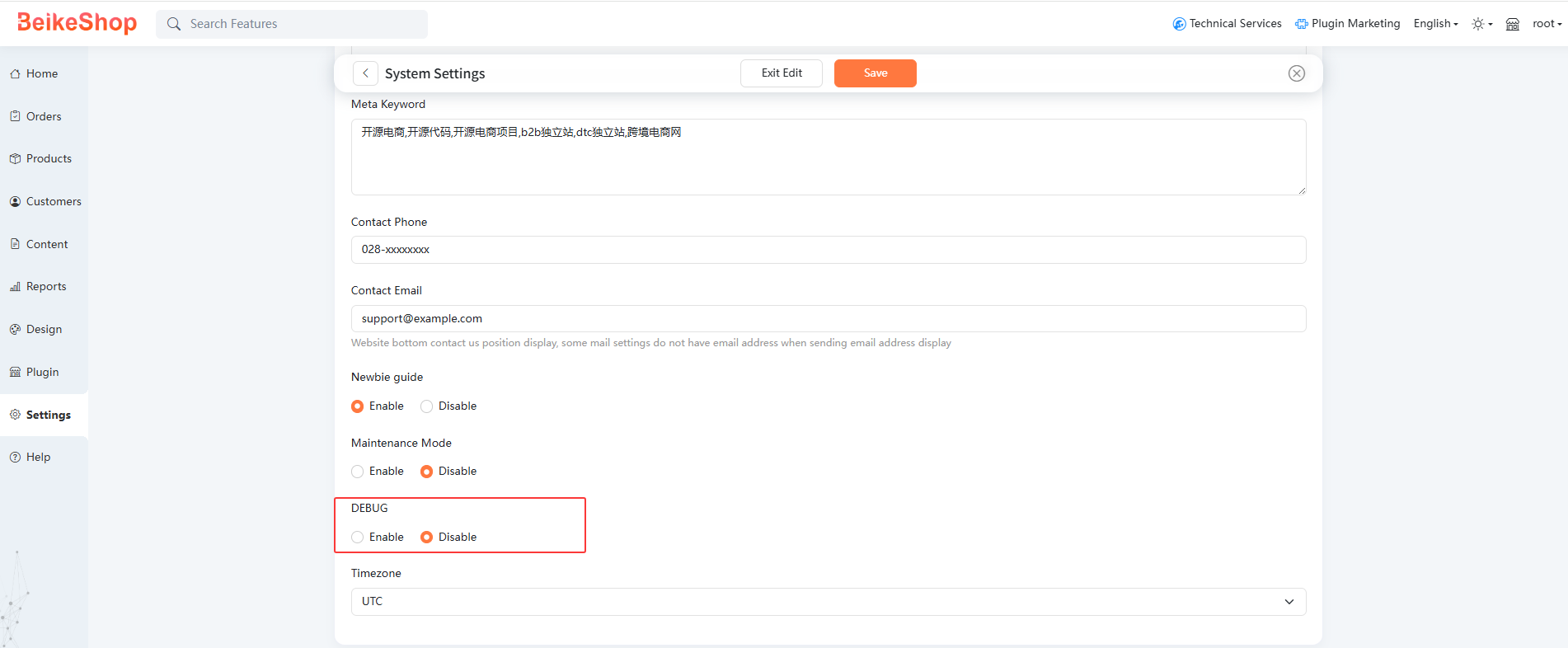Viewport: 1568px width, 648px height.
Task: Open the Timezone UTC dropdown
Action: 828,602
